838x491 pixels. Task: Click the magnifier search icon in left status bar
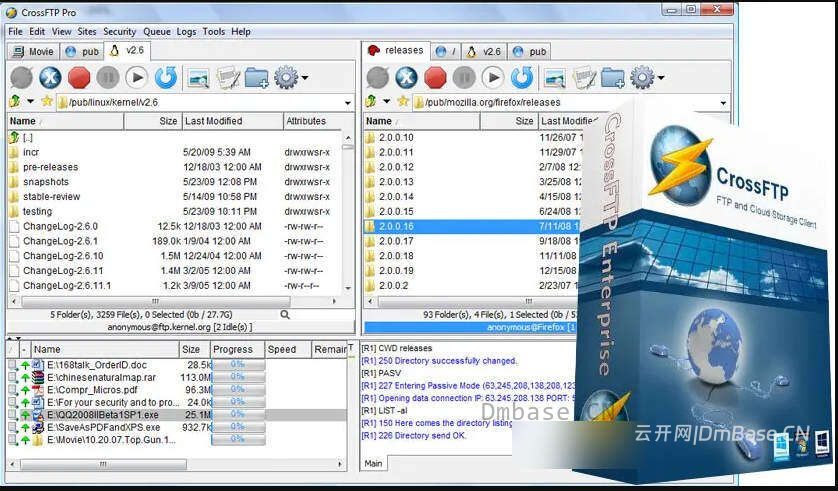[x=285, y=315]
